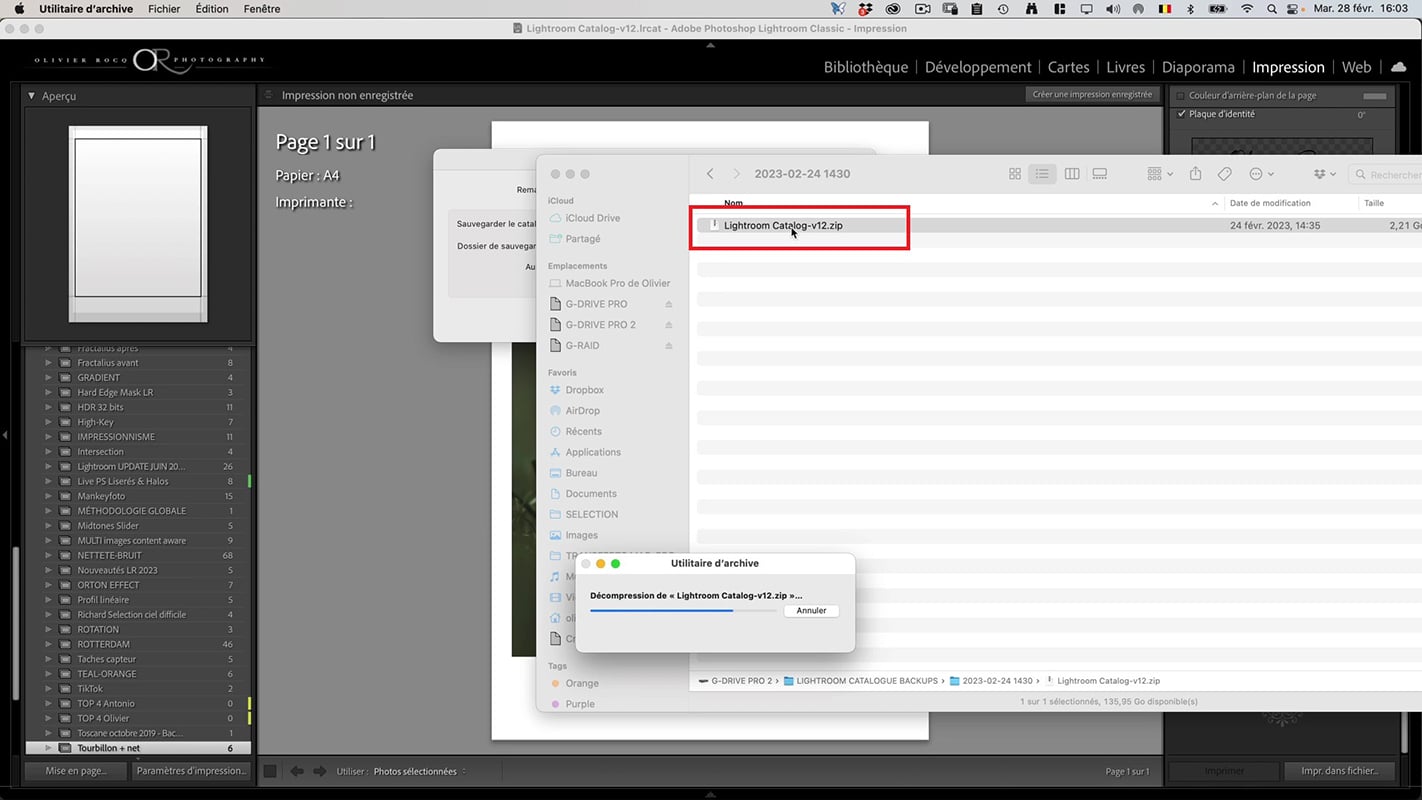Switch Finder to gallery view

click(1100, 174)
